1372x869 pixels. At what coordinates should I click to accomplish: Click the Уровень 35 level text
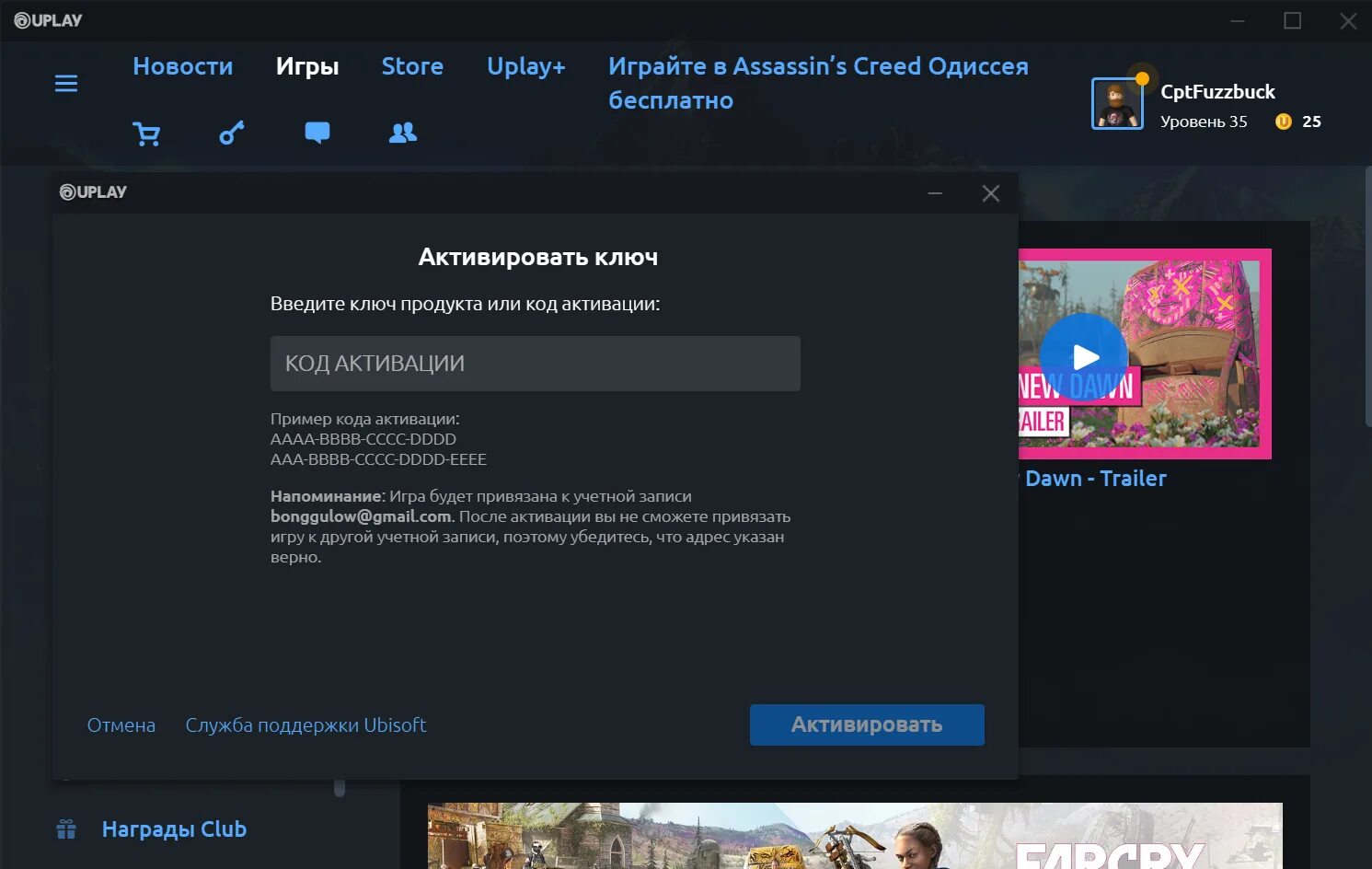pos(1204,122)
